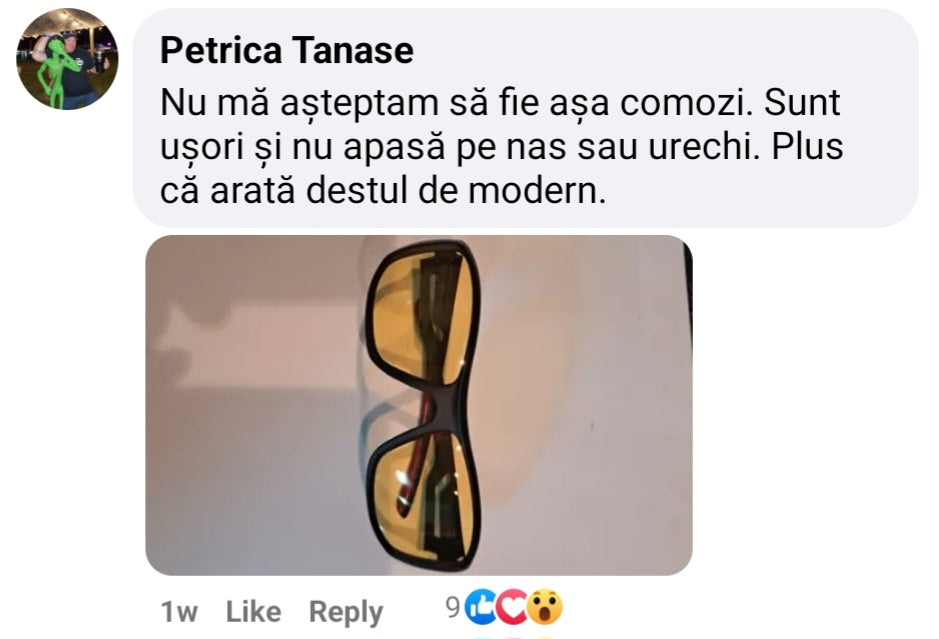
Task: Like Petrica Tanase's comment
Action: [253, 611]
